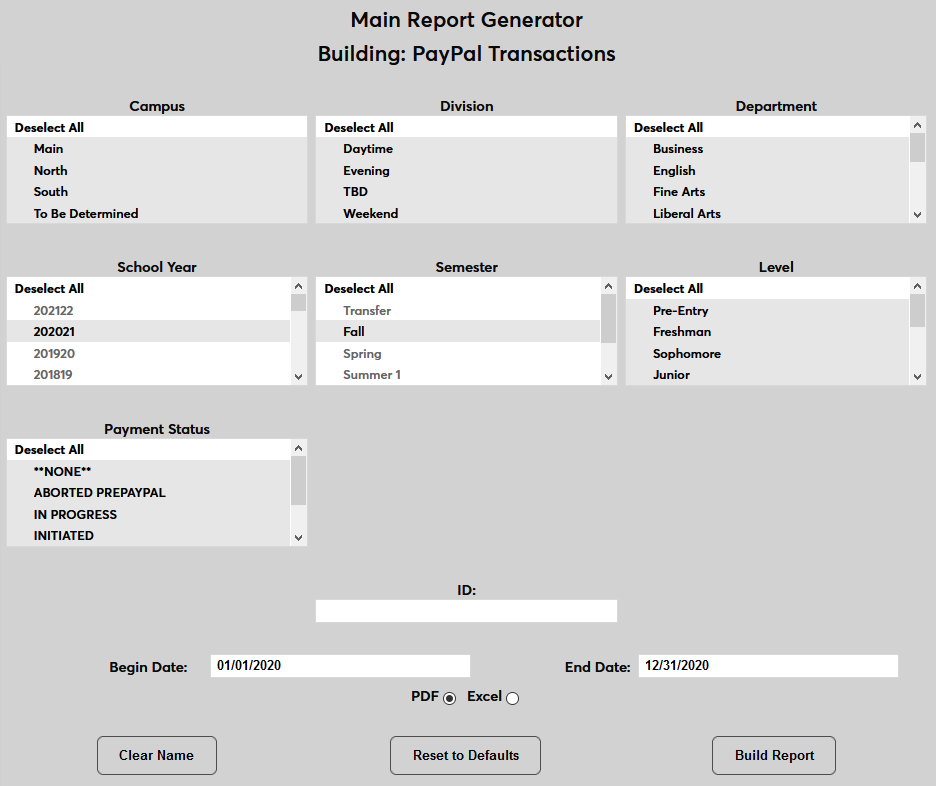The height and width of the screenshot is (786, 936).
Task: Click Level list scroll up arrow
Action: [x=917, y=286]
